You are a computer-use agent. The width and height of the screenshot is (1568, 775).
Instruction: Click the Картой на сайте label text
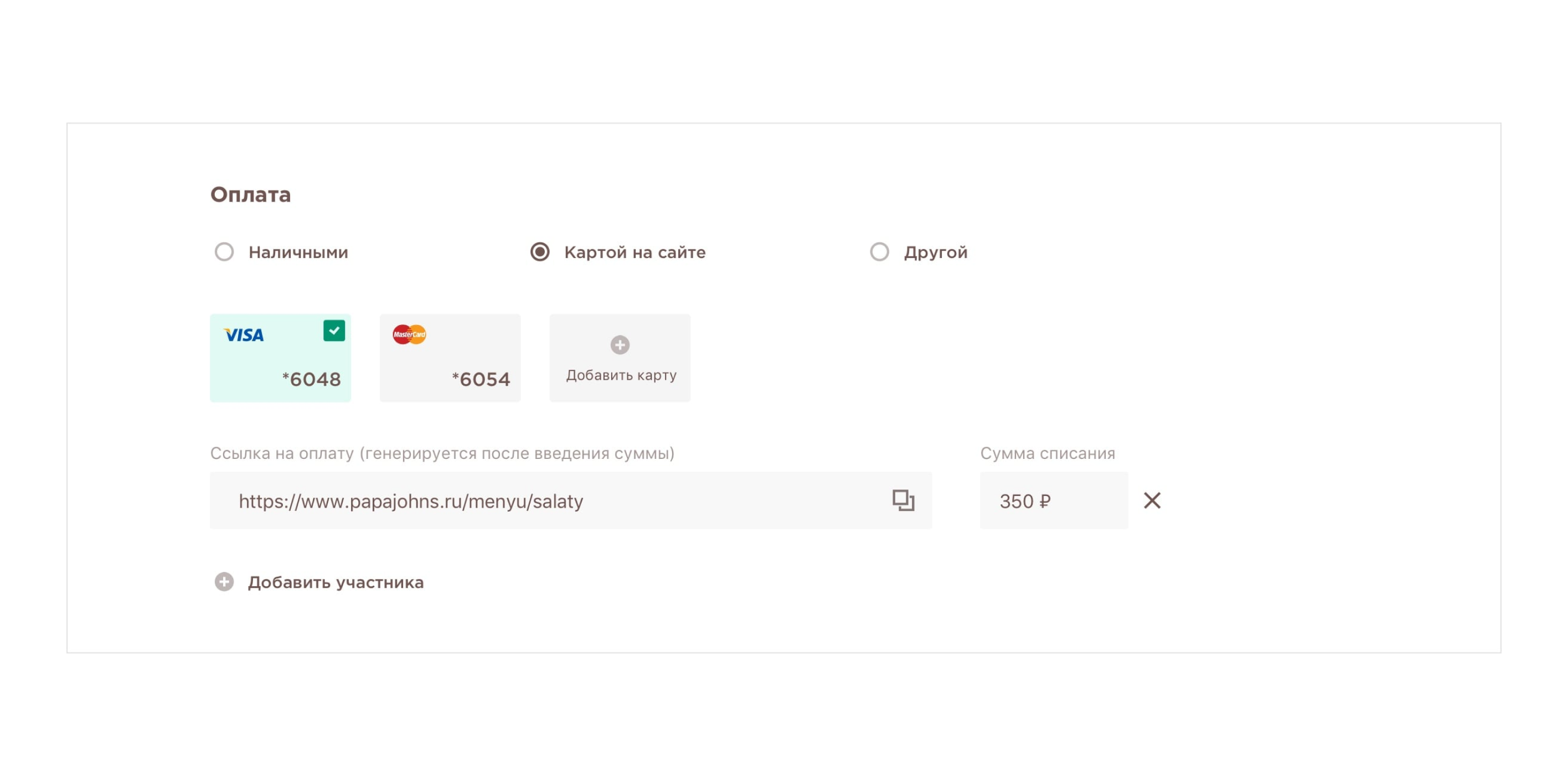click(x=635, y=252)
